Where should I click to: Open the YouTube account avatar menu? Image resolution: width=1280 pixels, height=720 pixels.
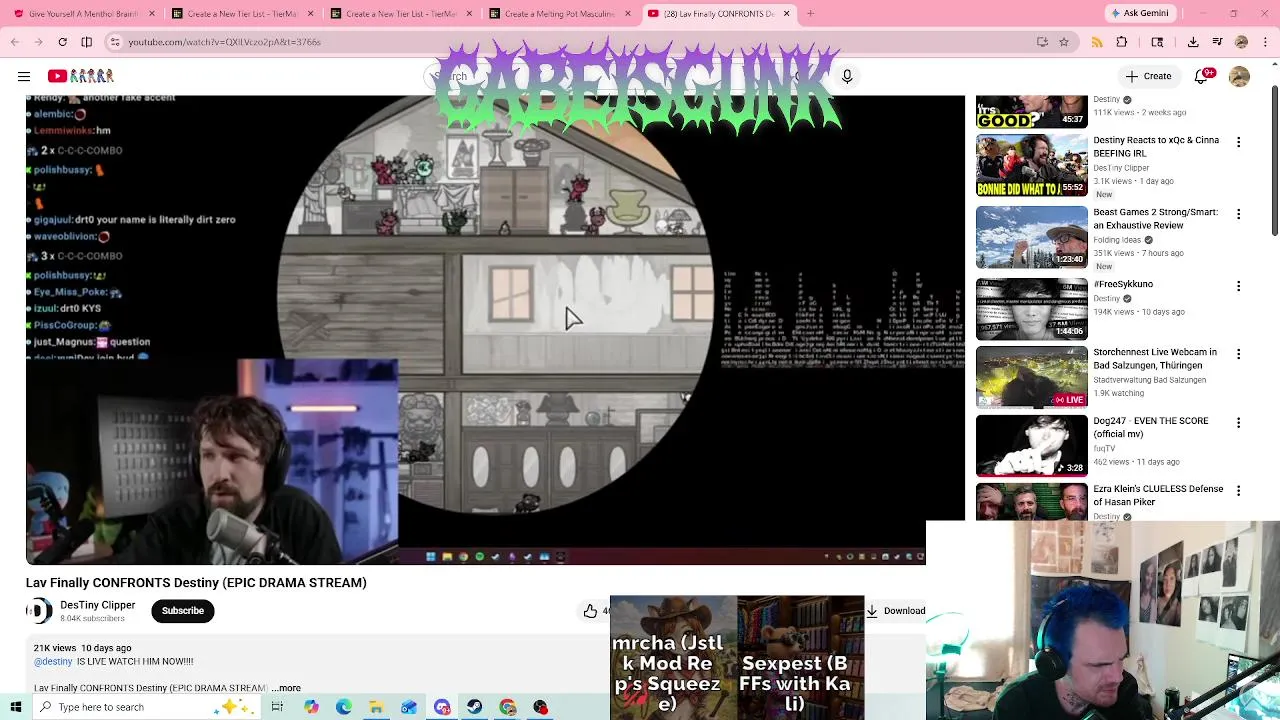pos(1239,76)
